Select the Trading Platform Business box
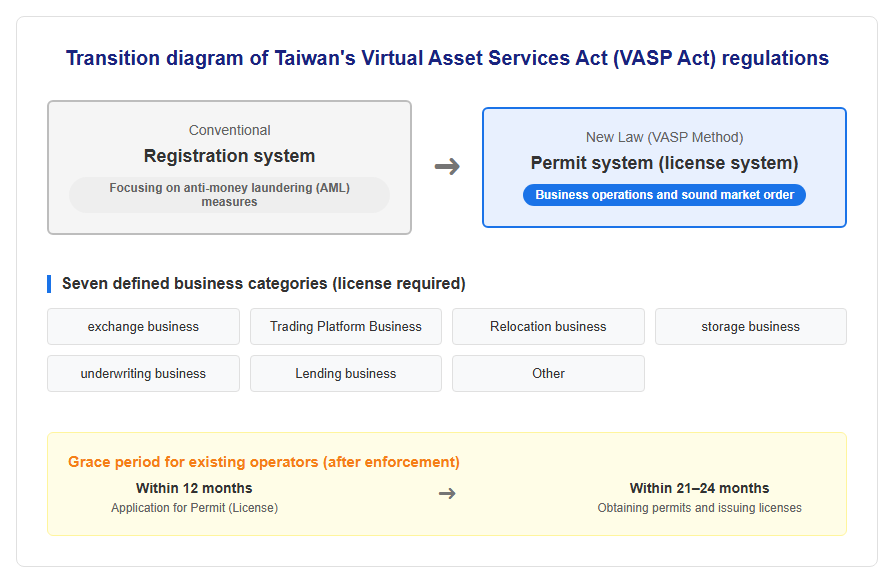 pyautogui.click(x=346, y=327)
